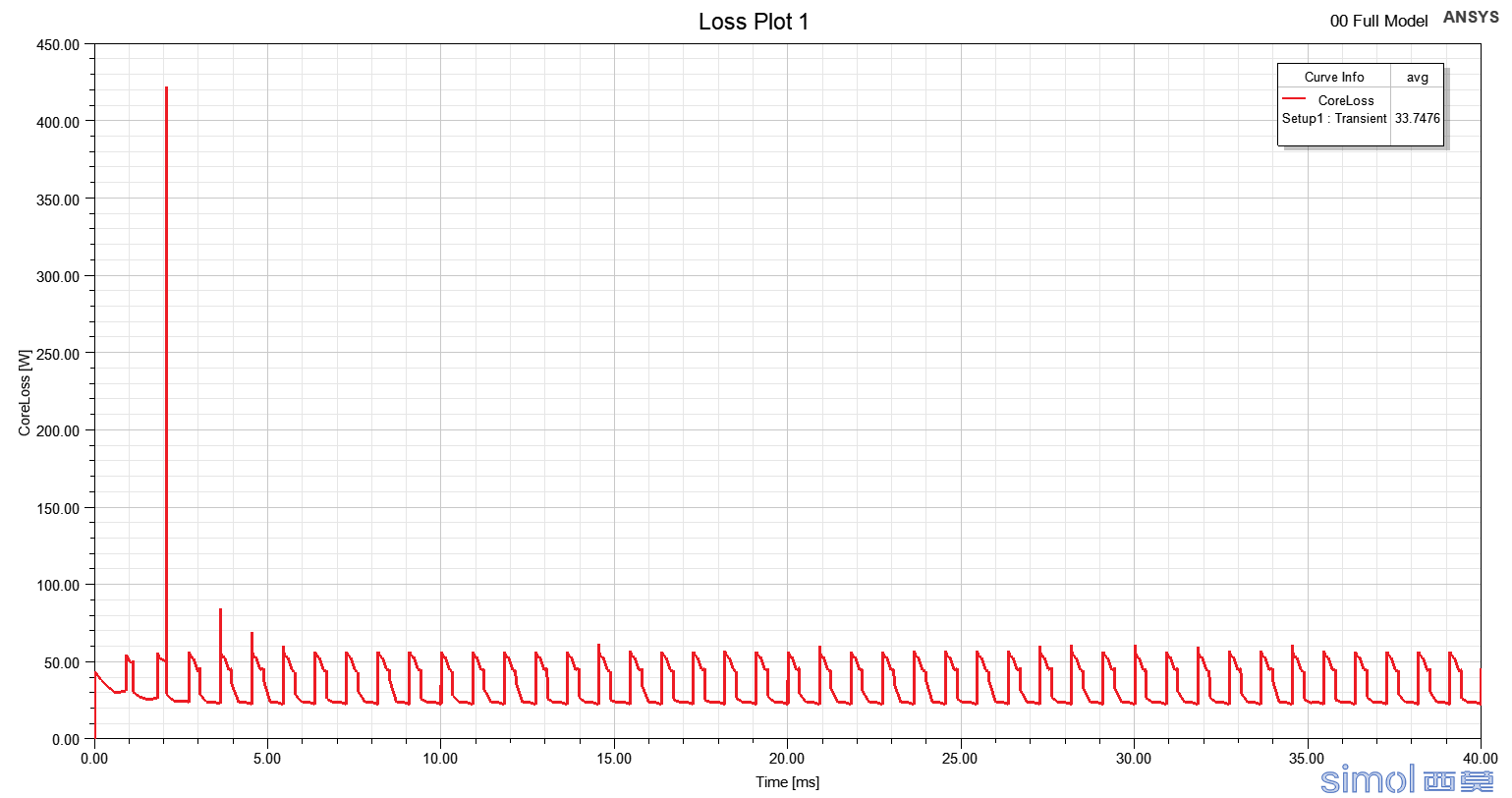Click the 100.00 Y-axis tick label
This screenshot has width=1512, height=798.
tap(58, 585)
